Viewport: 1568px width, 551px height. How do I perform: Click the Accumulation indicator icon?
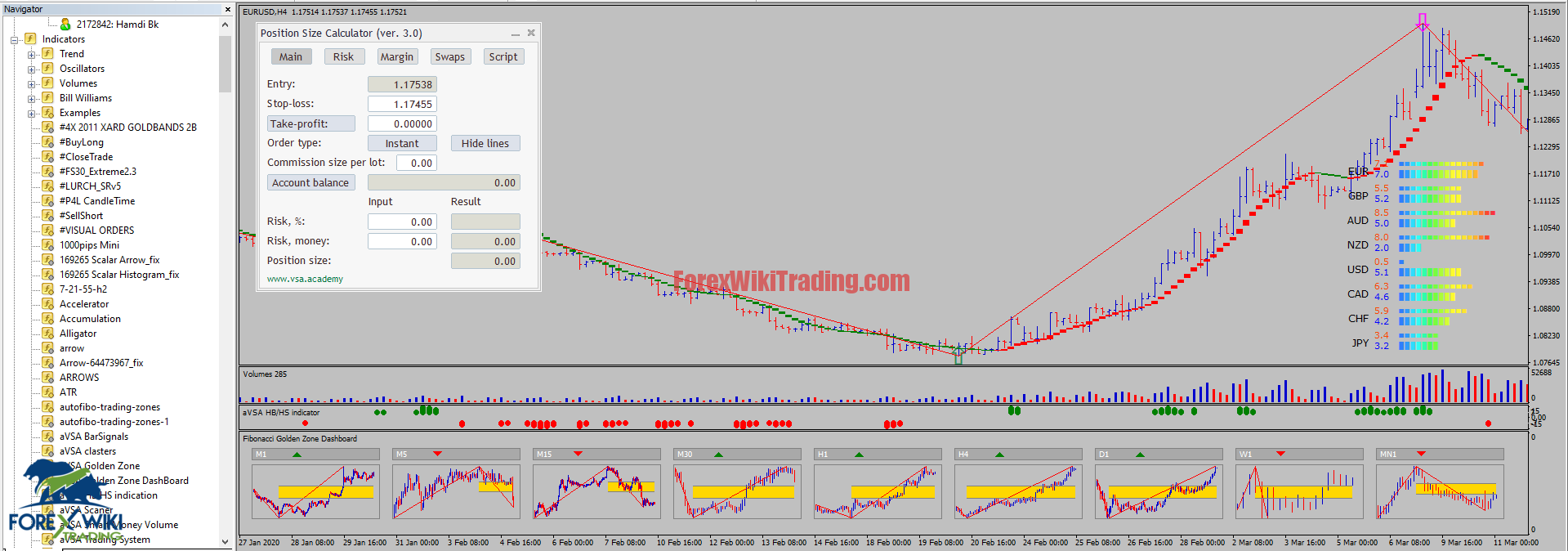pyautogui.click(x=48, y=319)
